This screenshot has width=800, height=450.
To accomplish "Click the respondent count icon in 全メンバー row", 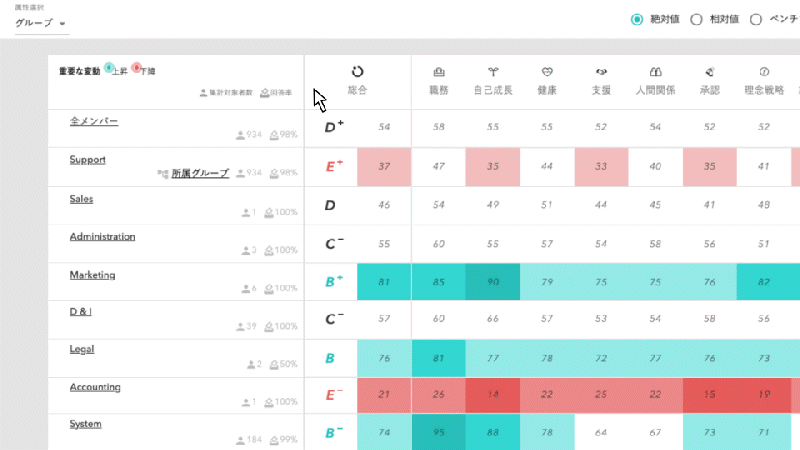I will point(240,135).
